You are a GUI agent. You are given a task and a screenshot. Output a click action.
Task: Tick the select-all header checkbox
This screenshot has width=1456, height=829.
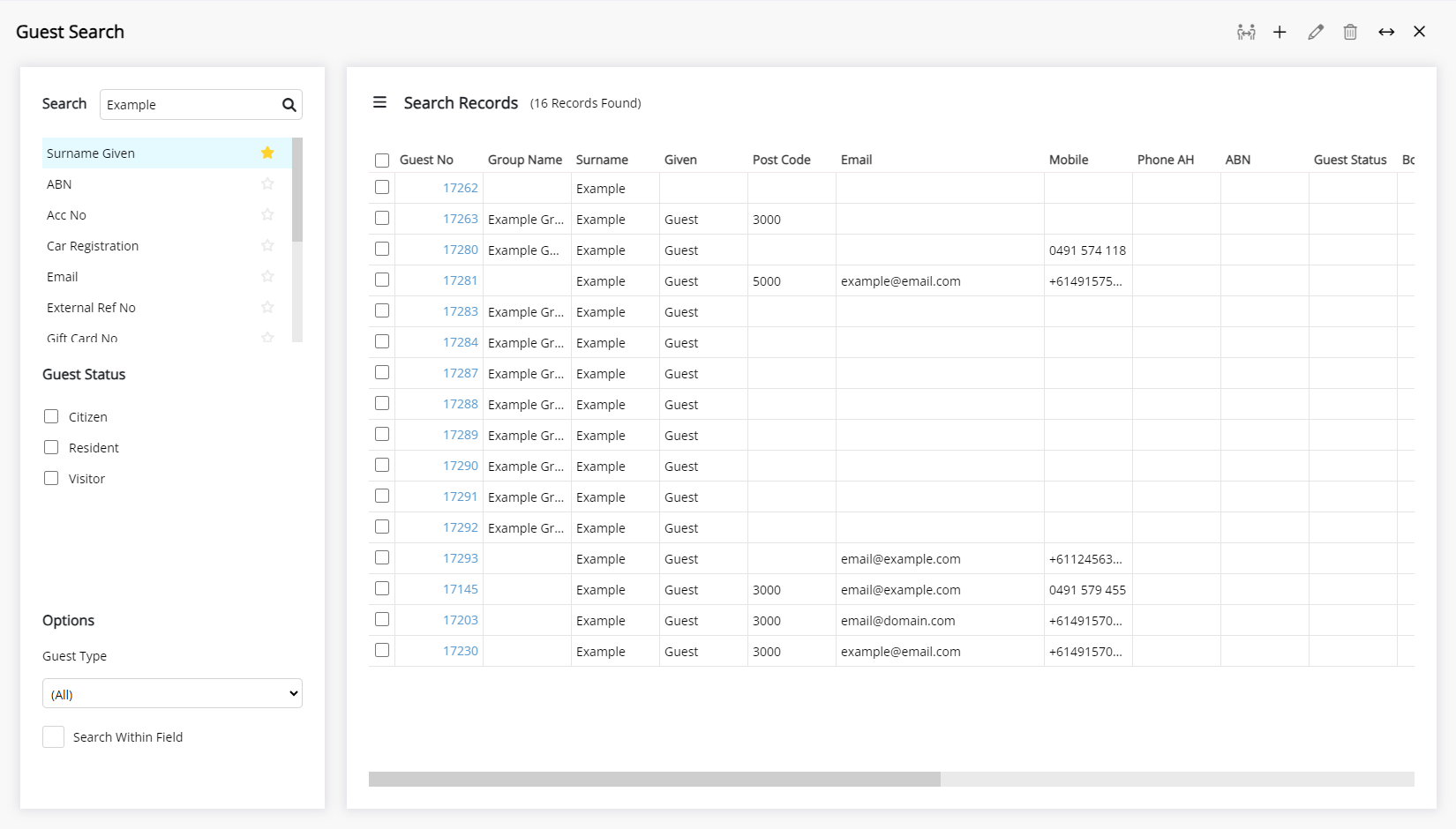[382, 161]
